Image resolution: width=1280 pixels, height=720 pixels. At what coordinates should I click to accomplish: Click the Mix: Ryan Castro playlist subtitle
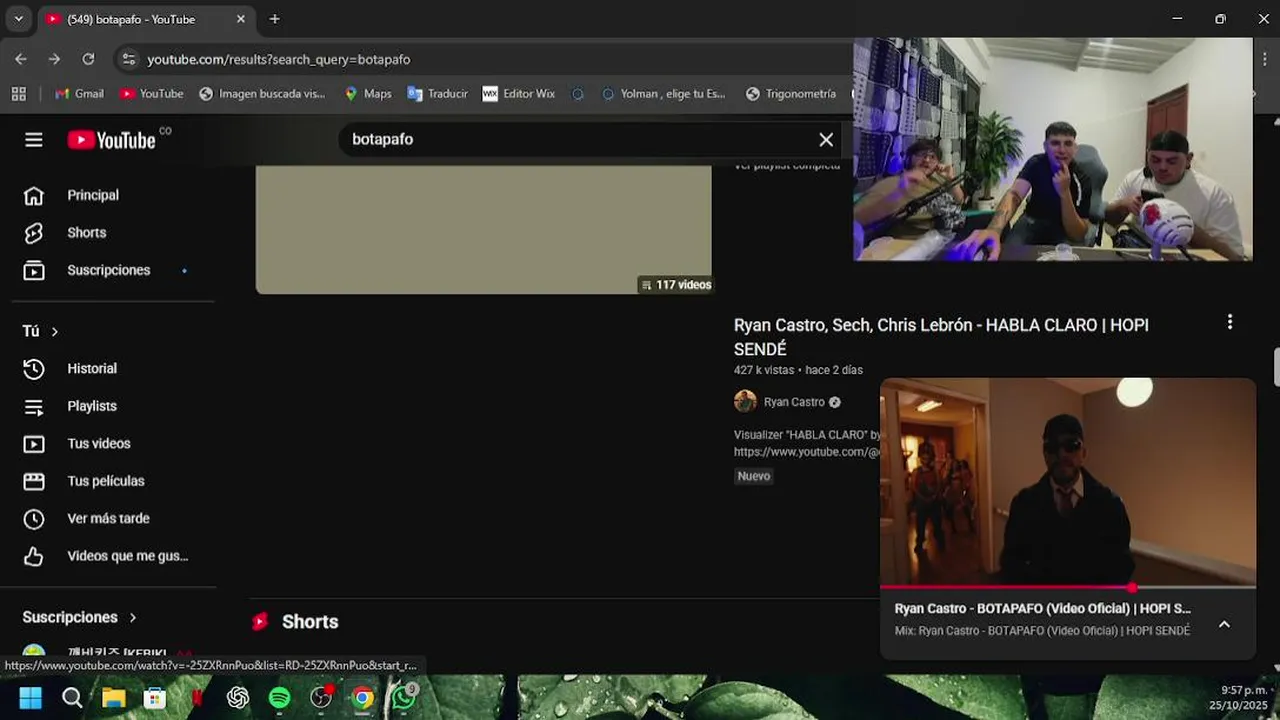[x=1042, y=631]
